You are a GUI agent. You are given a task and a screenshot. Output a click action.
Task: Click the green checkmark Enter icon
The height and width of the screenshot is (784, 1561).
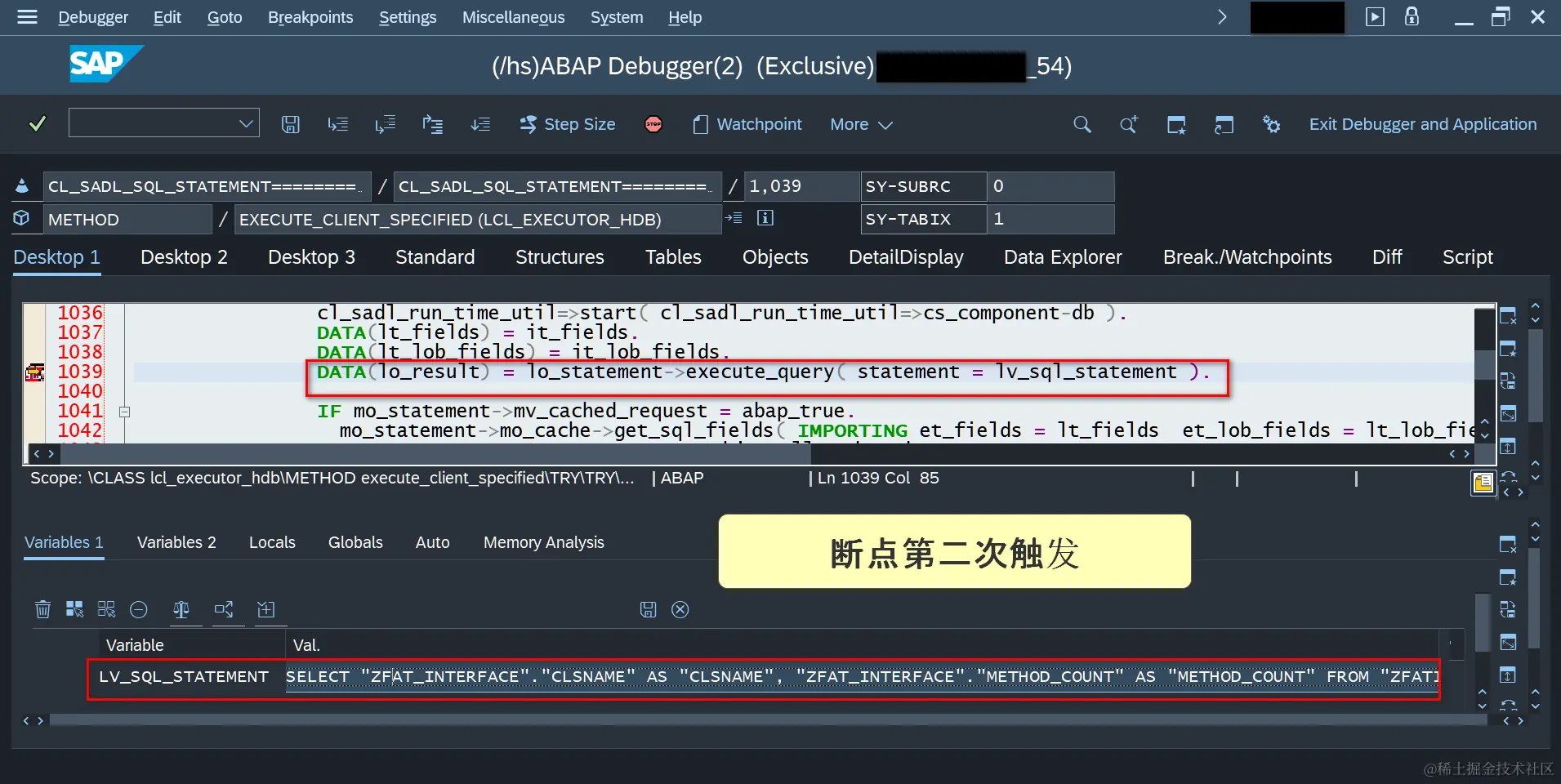37,124
